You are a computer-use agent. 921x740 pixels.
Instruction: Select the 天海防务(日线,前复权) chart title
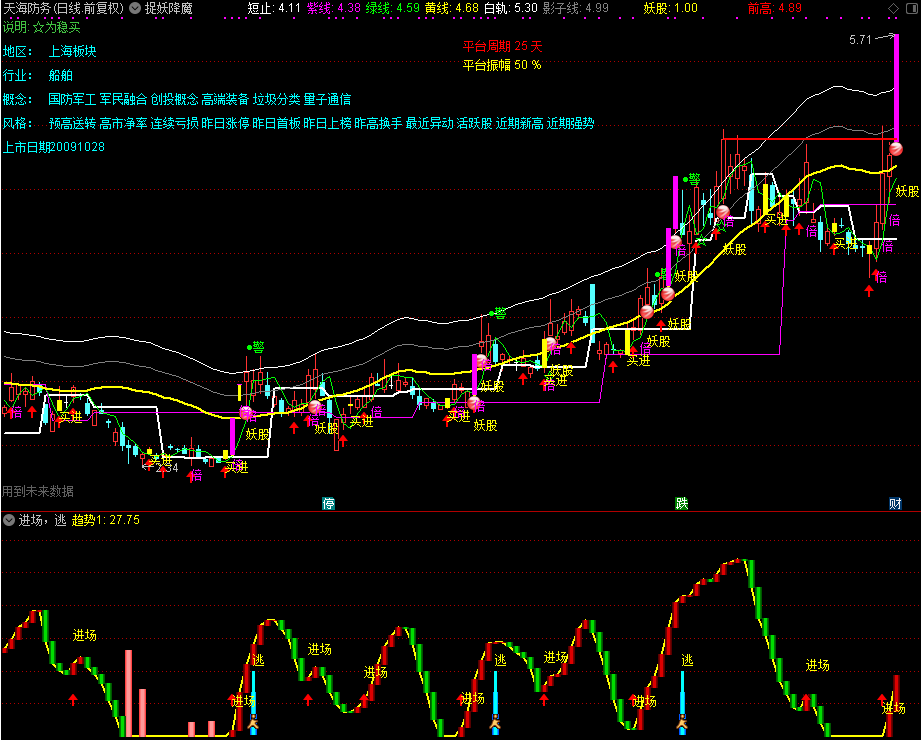point(63,8)
